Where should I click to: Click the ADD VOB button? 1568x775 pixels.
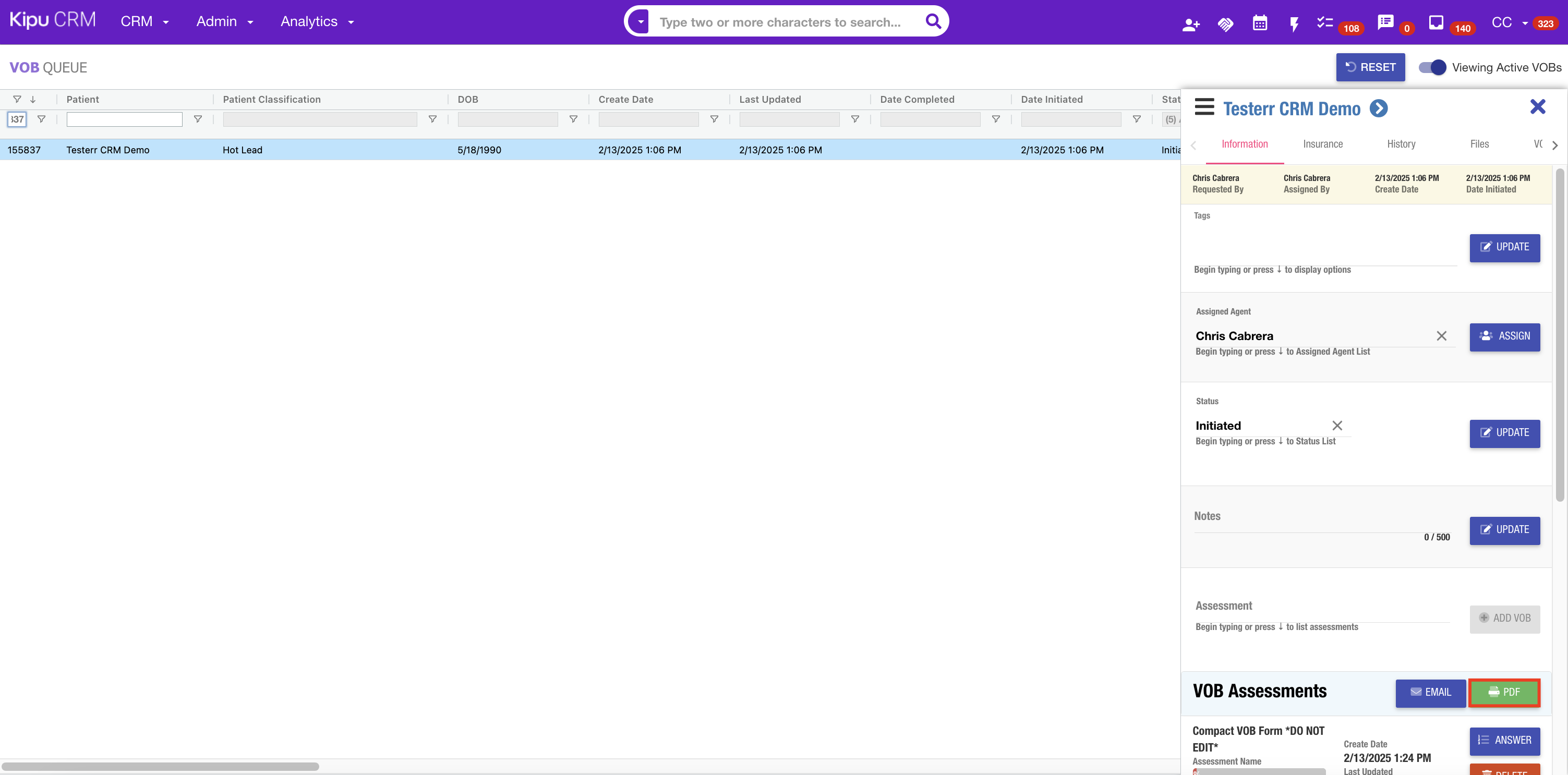[1504, 619]
